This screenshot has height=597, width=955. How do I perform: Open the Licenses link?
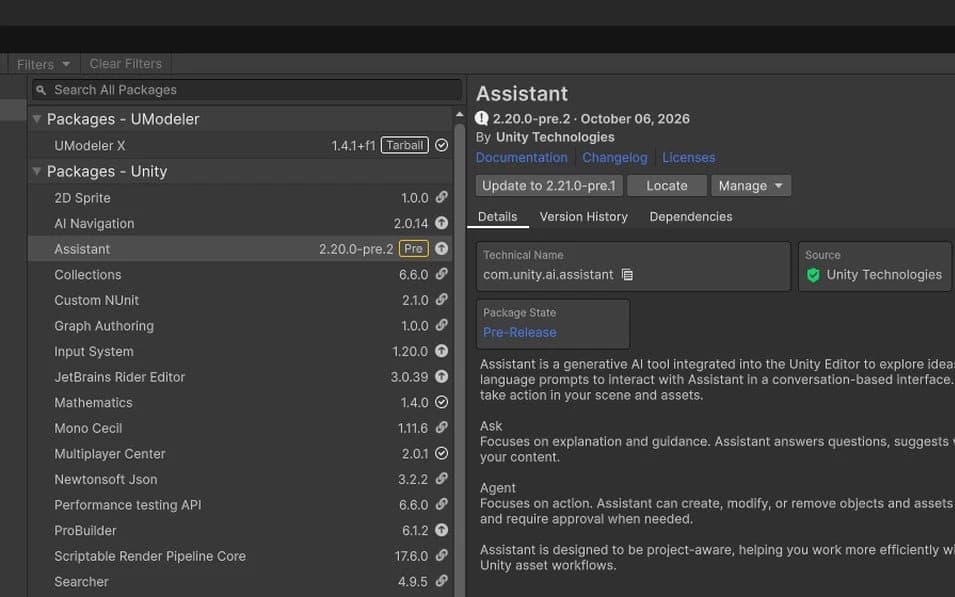(689, 158)
